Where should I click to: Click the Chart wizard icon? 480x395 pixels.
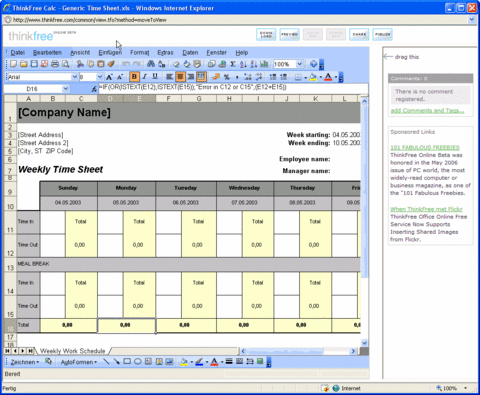point(264,64)
